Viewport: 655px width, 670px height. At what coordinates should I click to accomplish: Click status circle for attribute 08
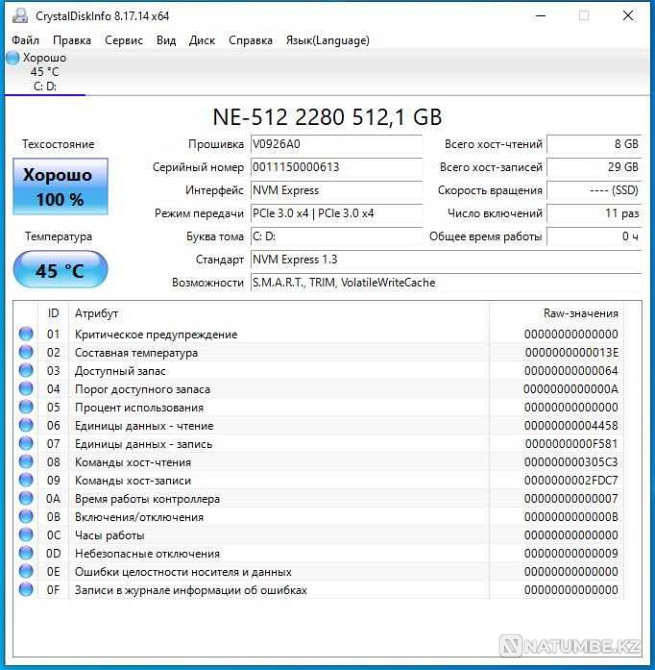click(26, 462)
